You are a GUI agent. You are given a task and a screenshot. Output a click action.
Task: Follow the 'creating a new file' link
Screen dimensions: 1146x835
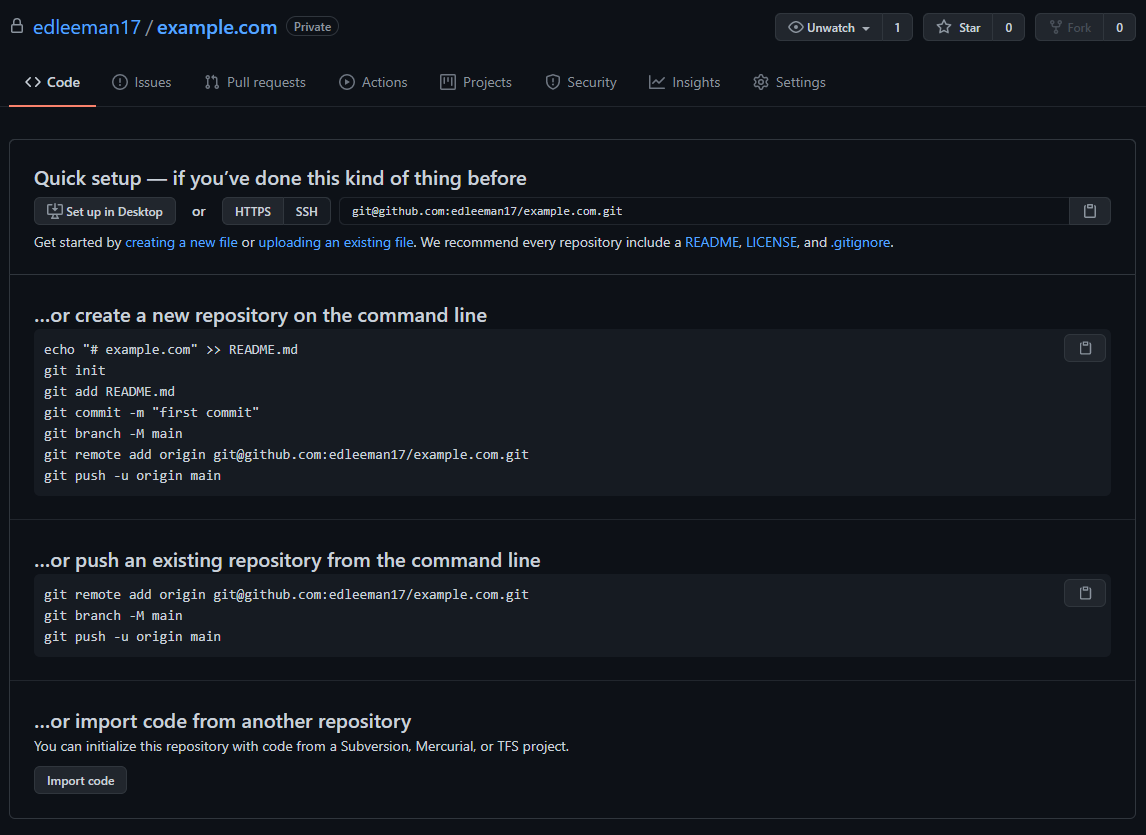(x=181, y=242)
